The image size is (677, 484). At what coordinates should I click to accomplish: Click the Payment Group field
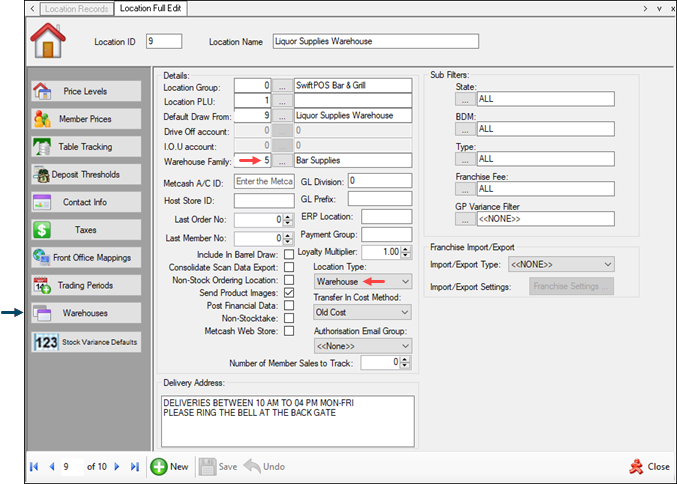[386, 234]
